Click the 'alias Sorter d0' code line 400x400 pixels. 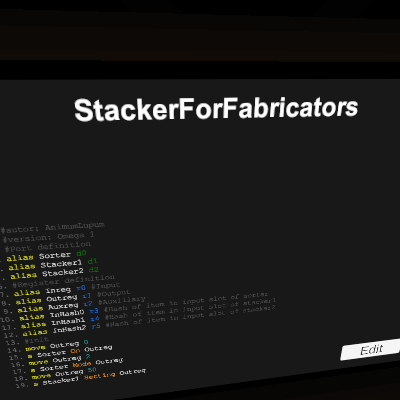[46, 256]
